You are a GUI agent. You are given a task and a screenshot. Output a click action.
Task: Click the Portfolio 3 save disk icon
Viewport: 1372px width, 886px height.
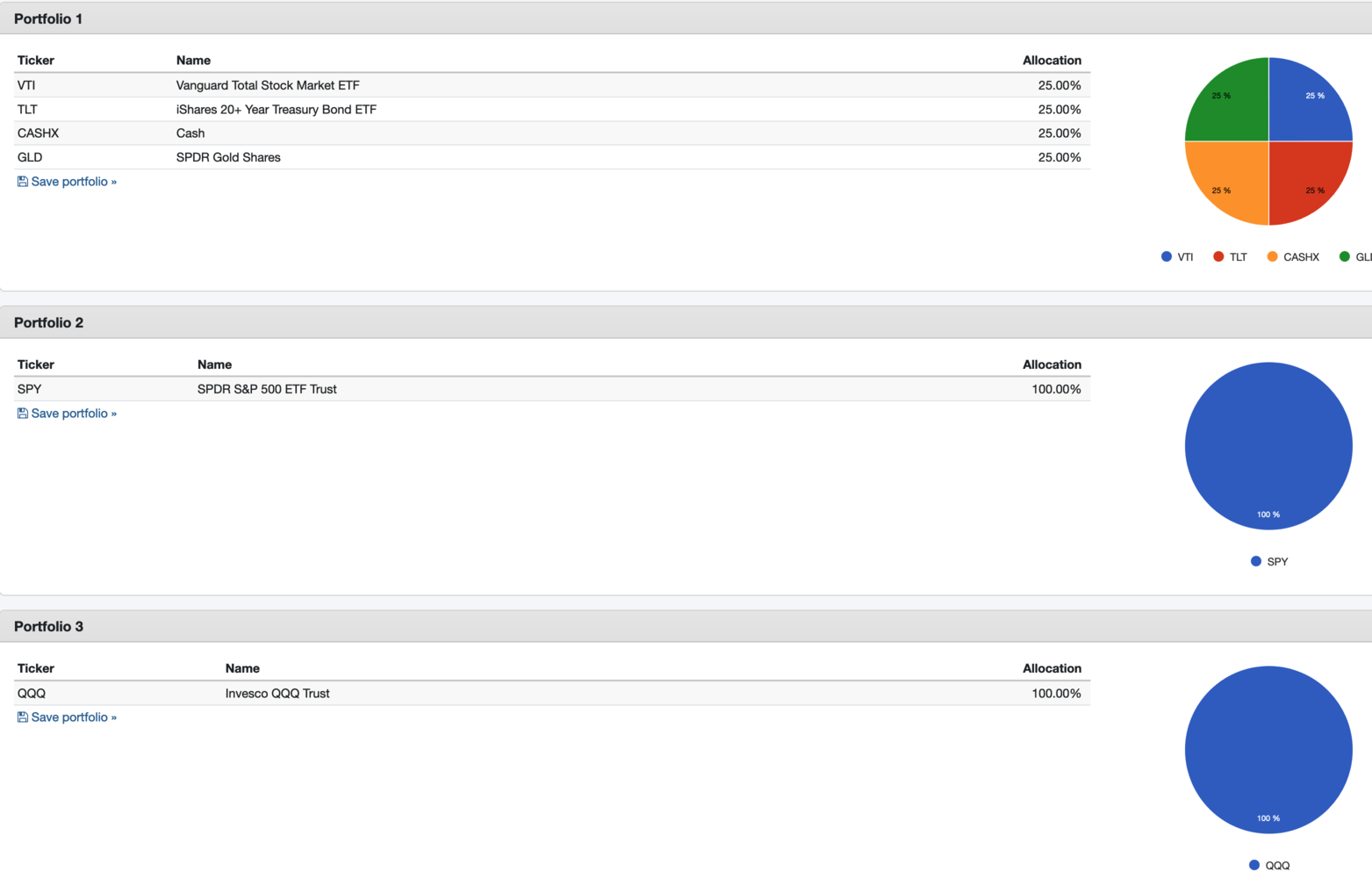click(23, 717)
